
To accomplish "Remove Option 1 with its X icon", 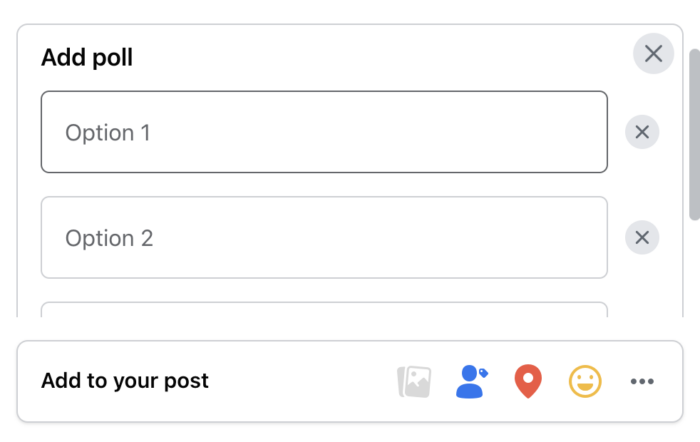I will pyautogui.click(x=642, y=132).
